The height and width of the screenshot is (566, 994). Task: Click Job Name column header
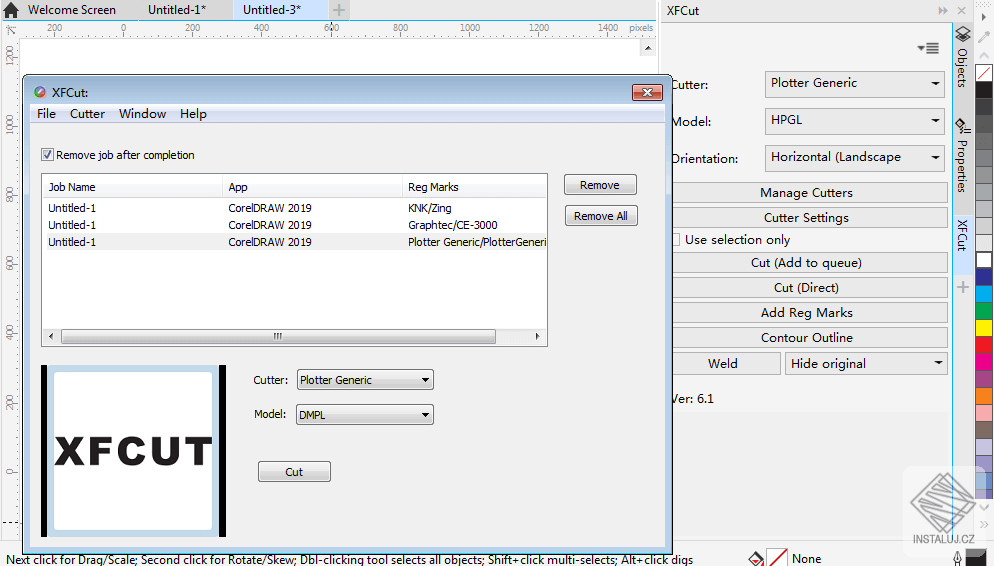[x=133, y=187]
